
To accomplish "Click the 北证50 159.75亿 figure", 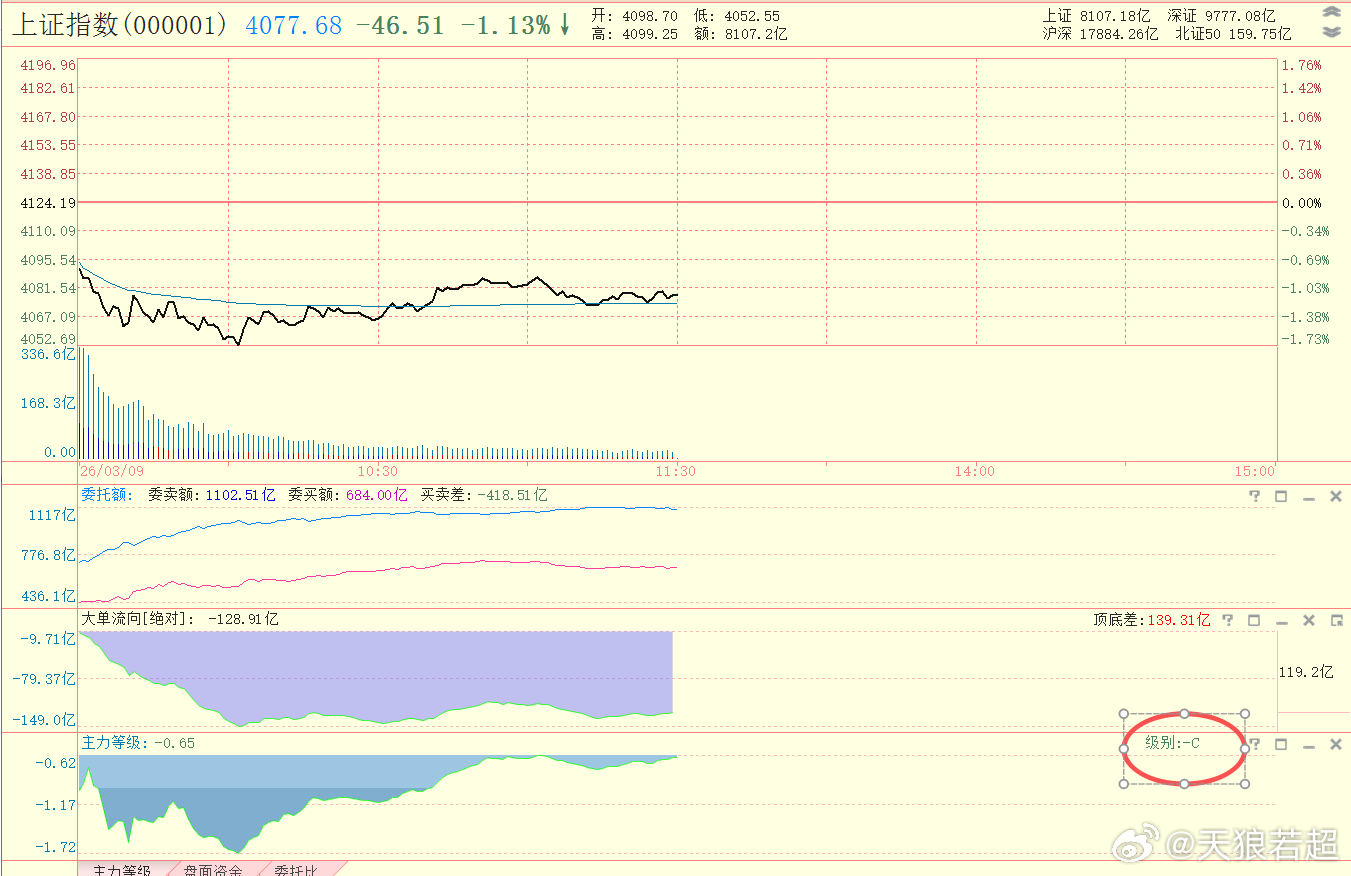I will coord(1233,33).
